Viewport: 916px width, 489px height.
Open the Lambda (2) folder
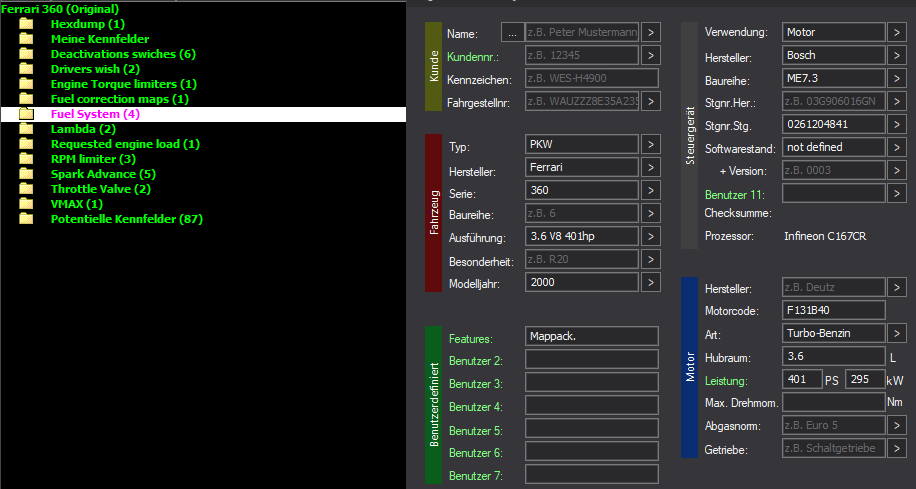point(83,129)
